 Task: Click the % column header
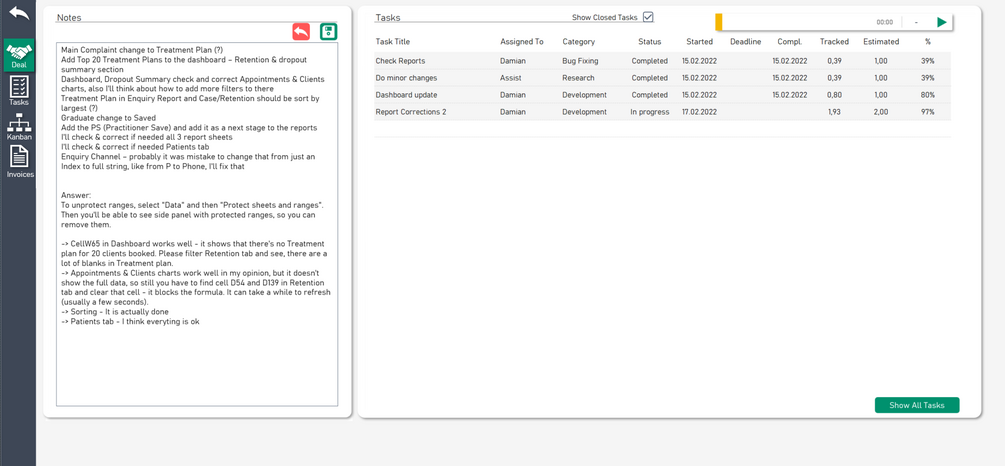[927, 42]
